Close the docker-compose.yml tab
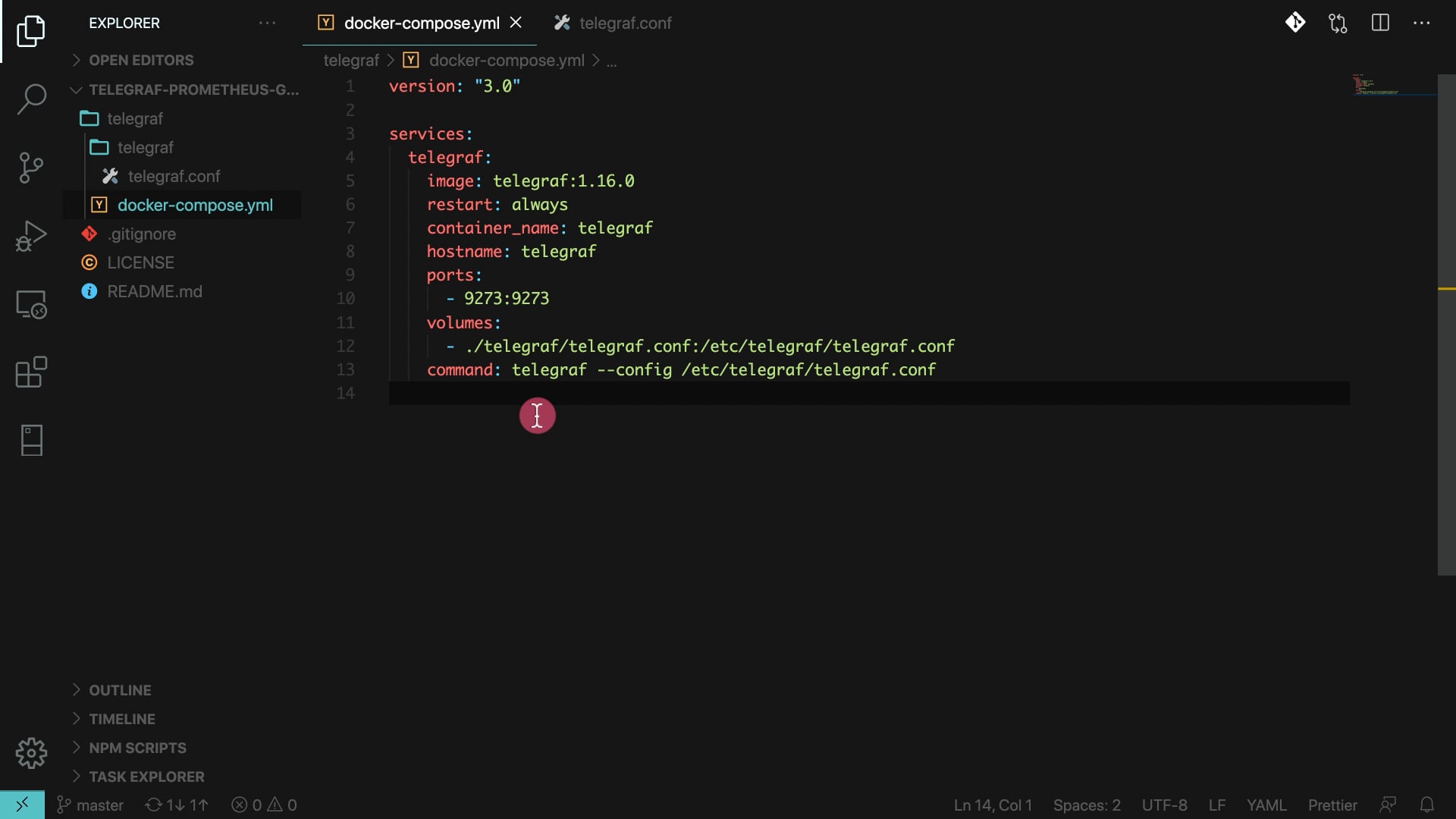The height and width of the screenshot is (819, 1456). coord(516,23)
